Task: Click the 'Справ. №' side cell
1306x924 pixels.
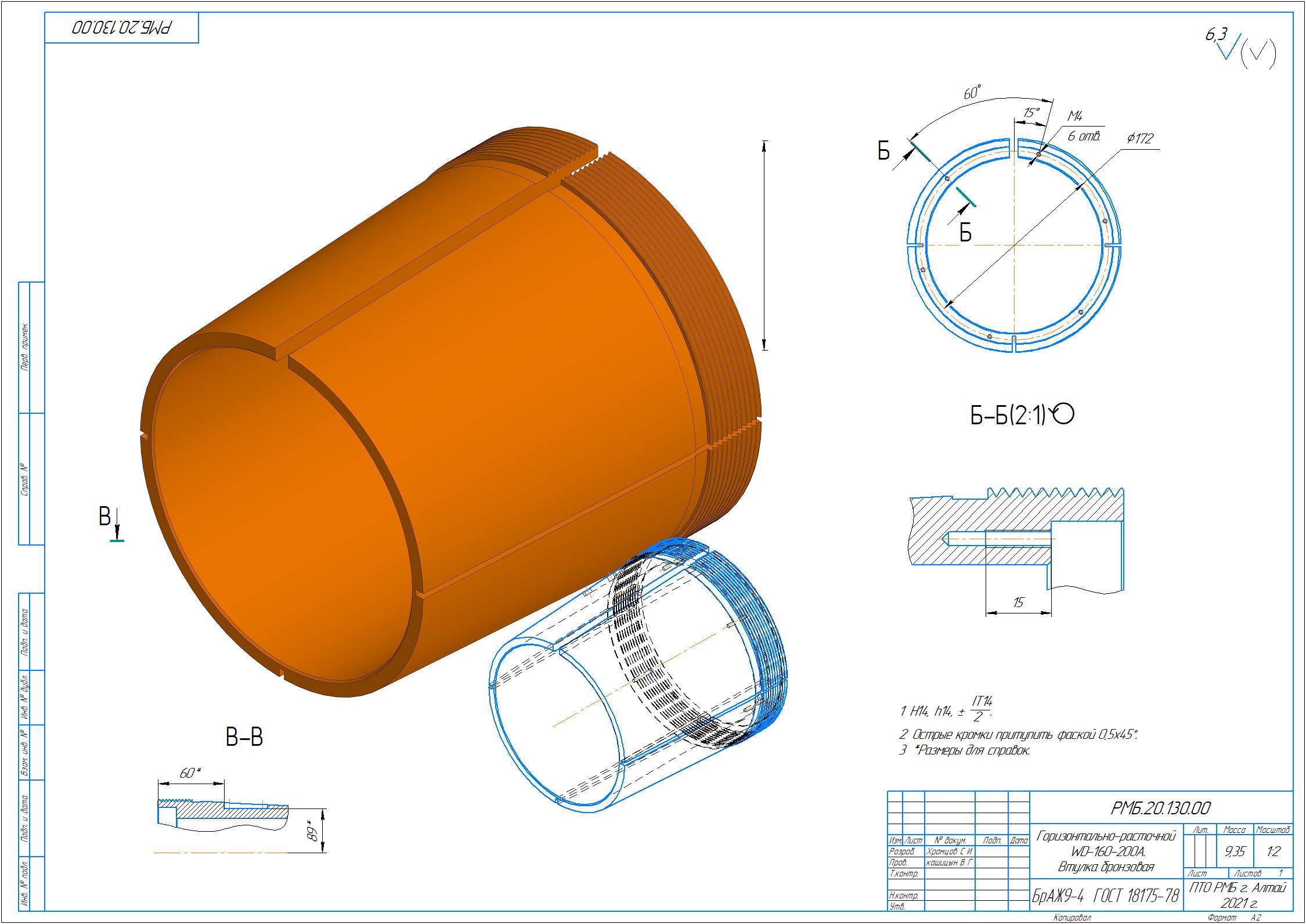Action: click(25, 479)
